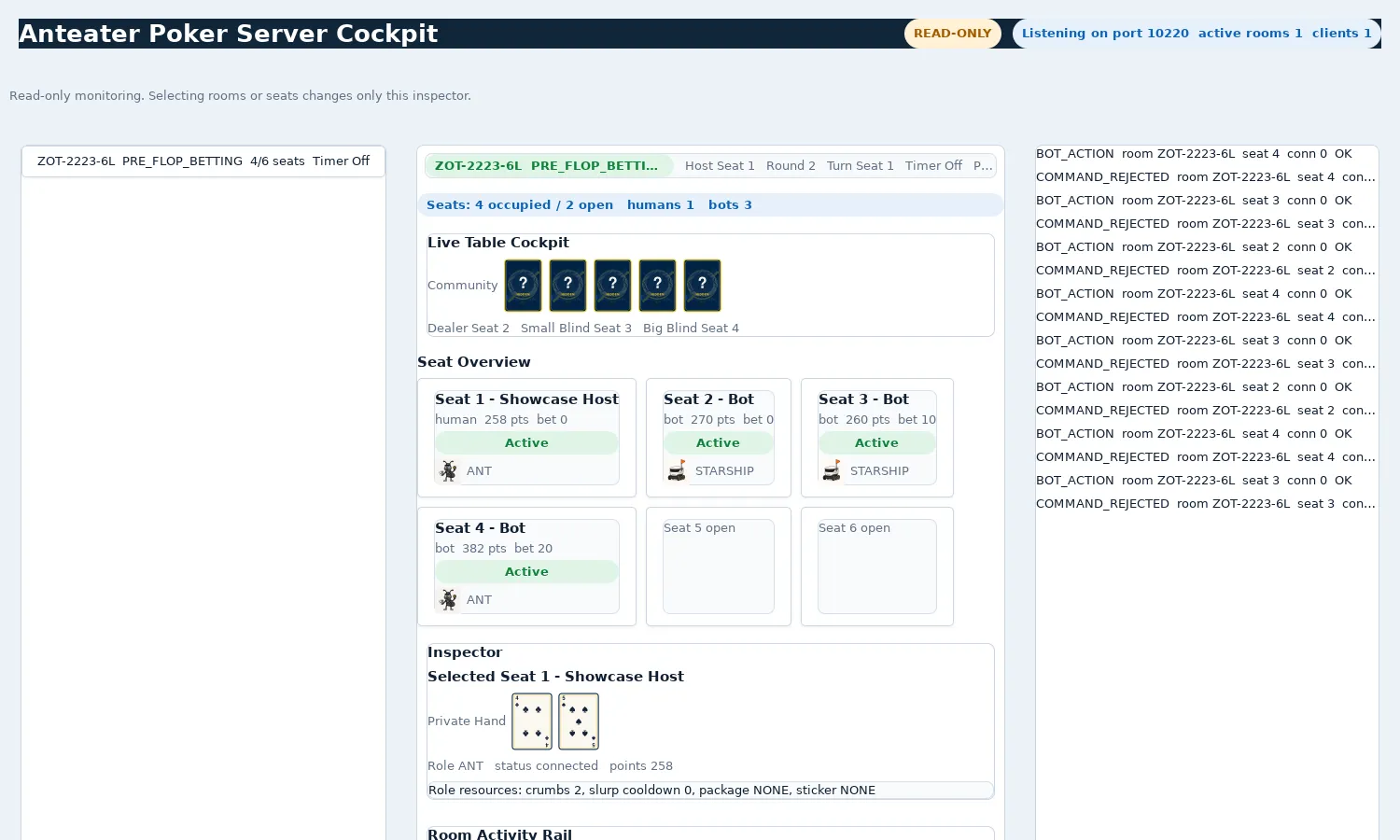Click the READ-ONLY badge in the header
Viewport: 1400px width, 840px height.
953,34
